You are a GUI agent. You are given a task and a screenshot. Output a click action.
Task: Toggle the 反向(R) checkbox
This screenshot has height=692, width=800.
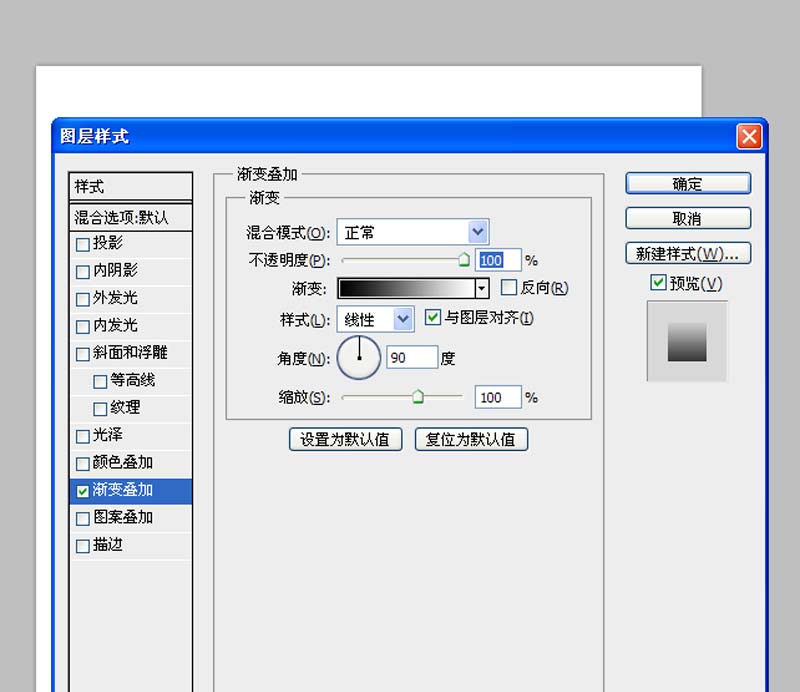pyautogui.click(x=509, y=287)
